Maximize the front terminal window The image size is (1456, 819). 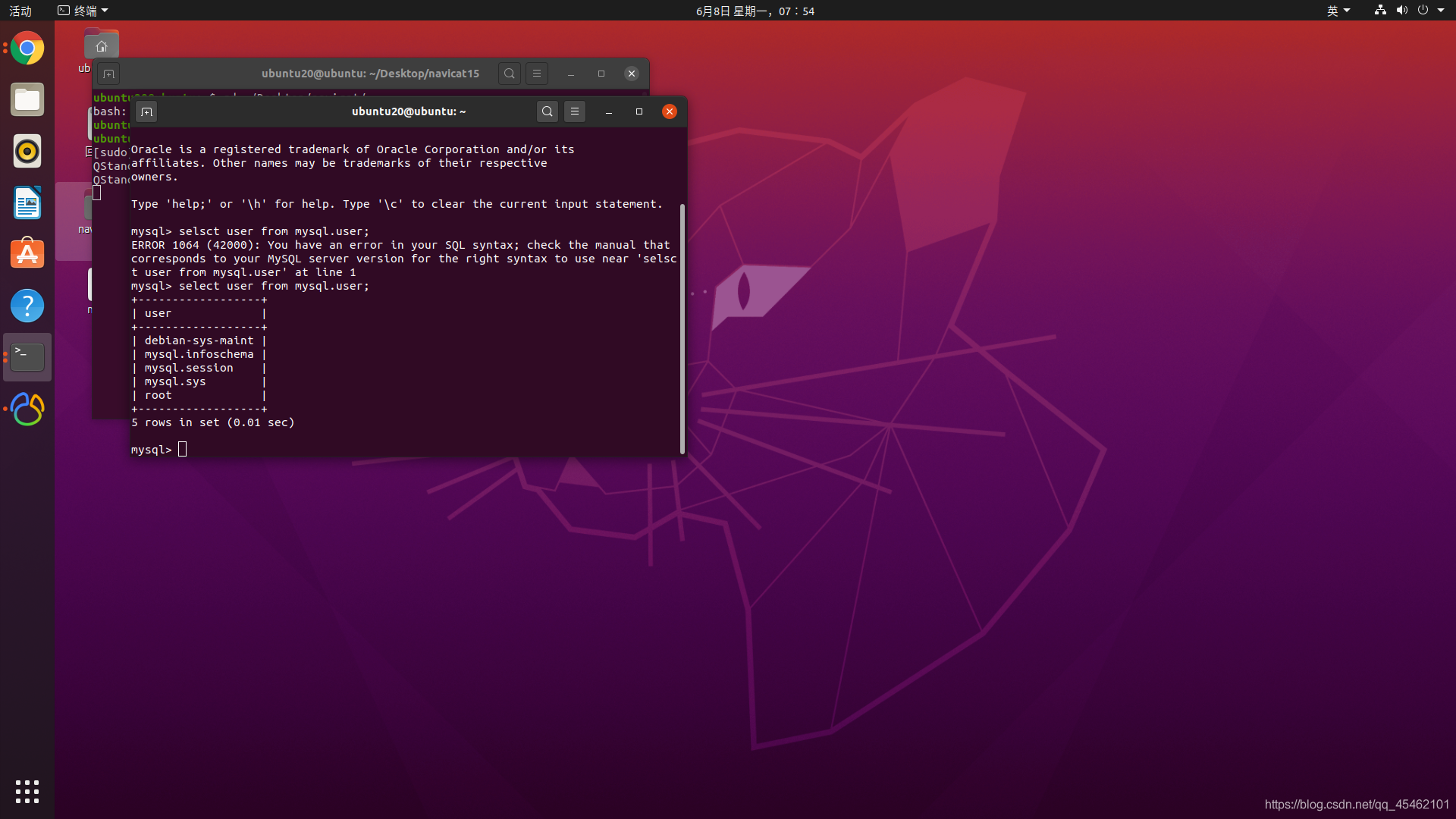(x=639, y=111)
